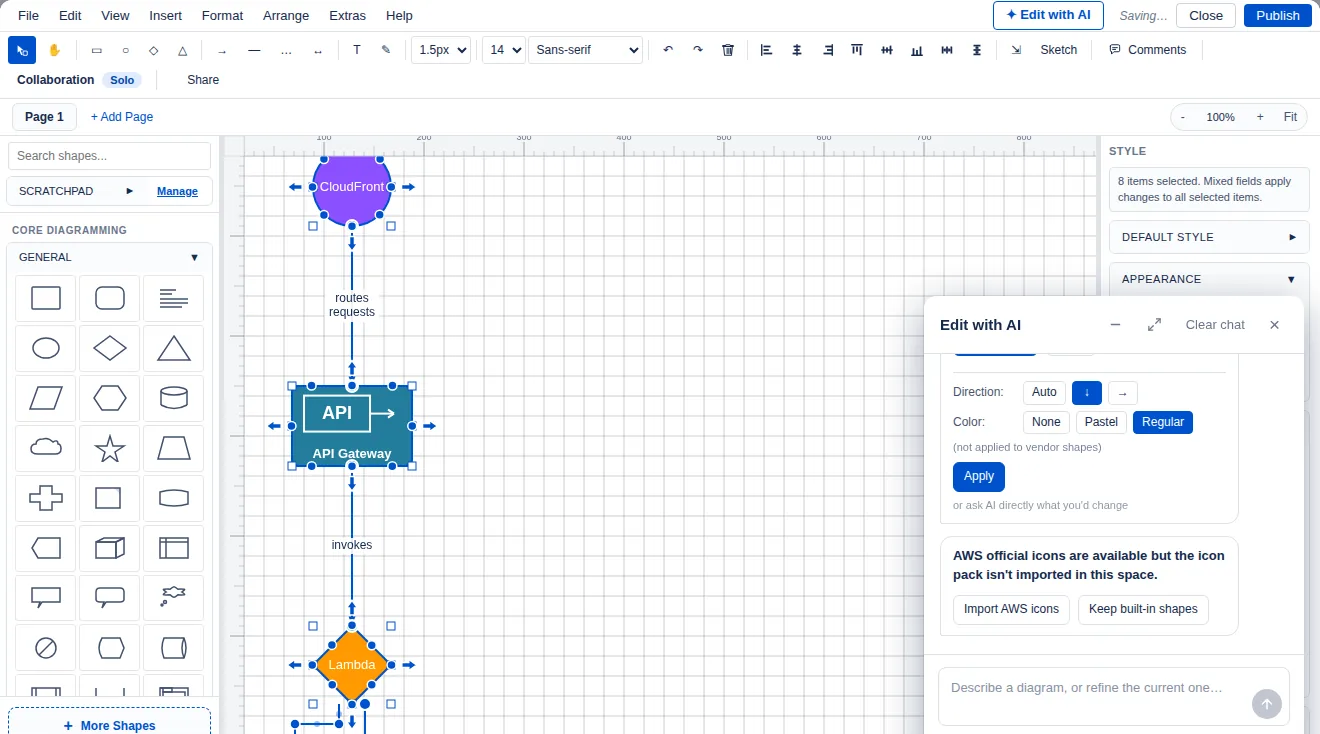Select the pencil freehand tool
Image resolution: width=1320 pixels, height=734 pixels.
click(386, 50)
